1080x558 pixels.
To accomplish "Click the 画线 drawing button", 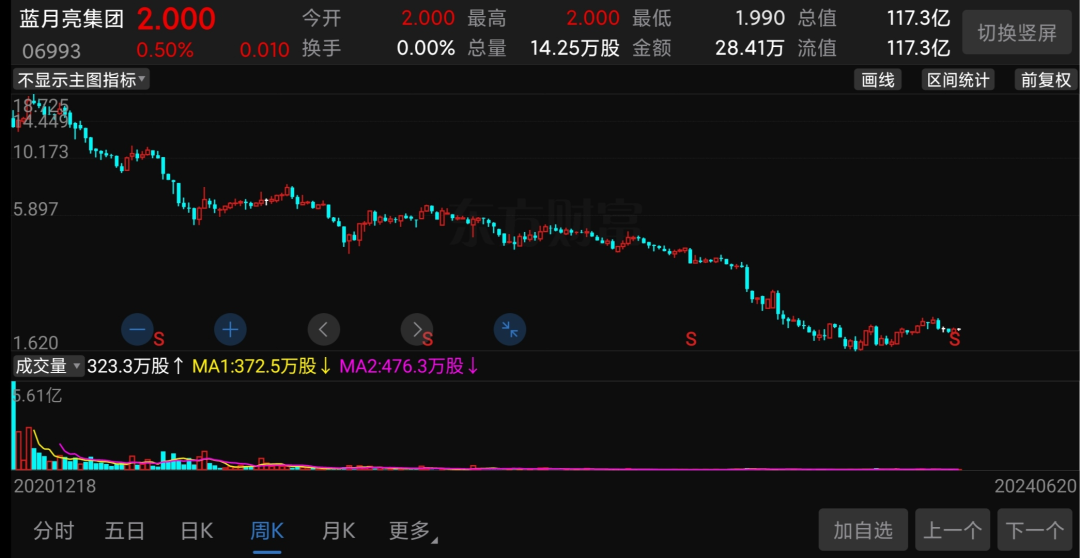I will pyautogui.click(x=878, y=80).
